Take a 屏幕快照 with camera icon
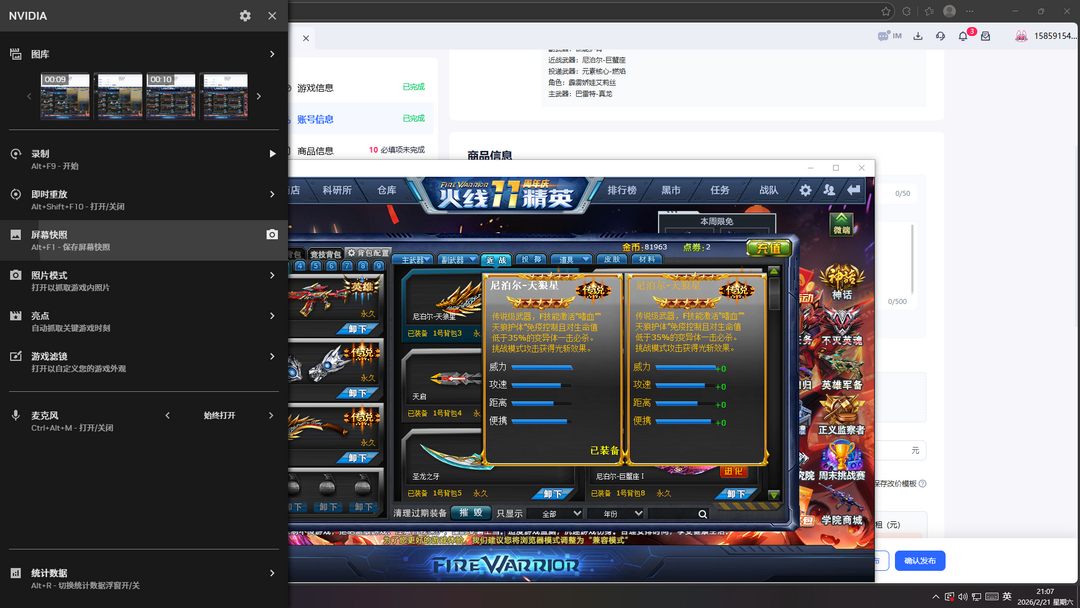This screenshot has width=1080, height=608. (x=272, y=235)
